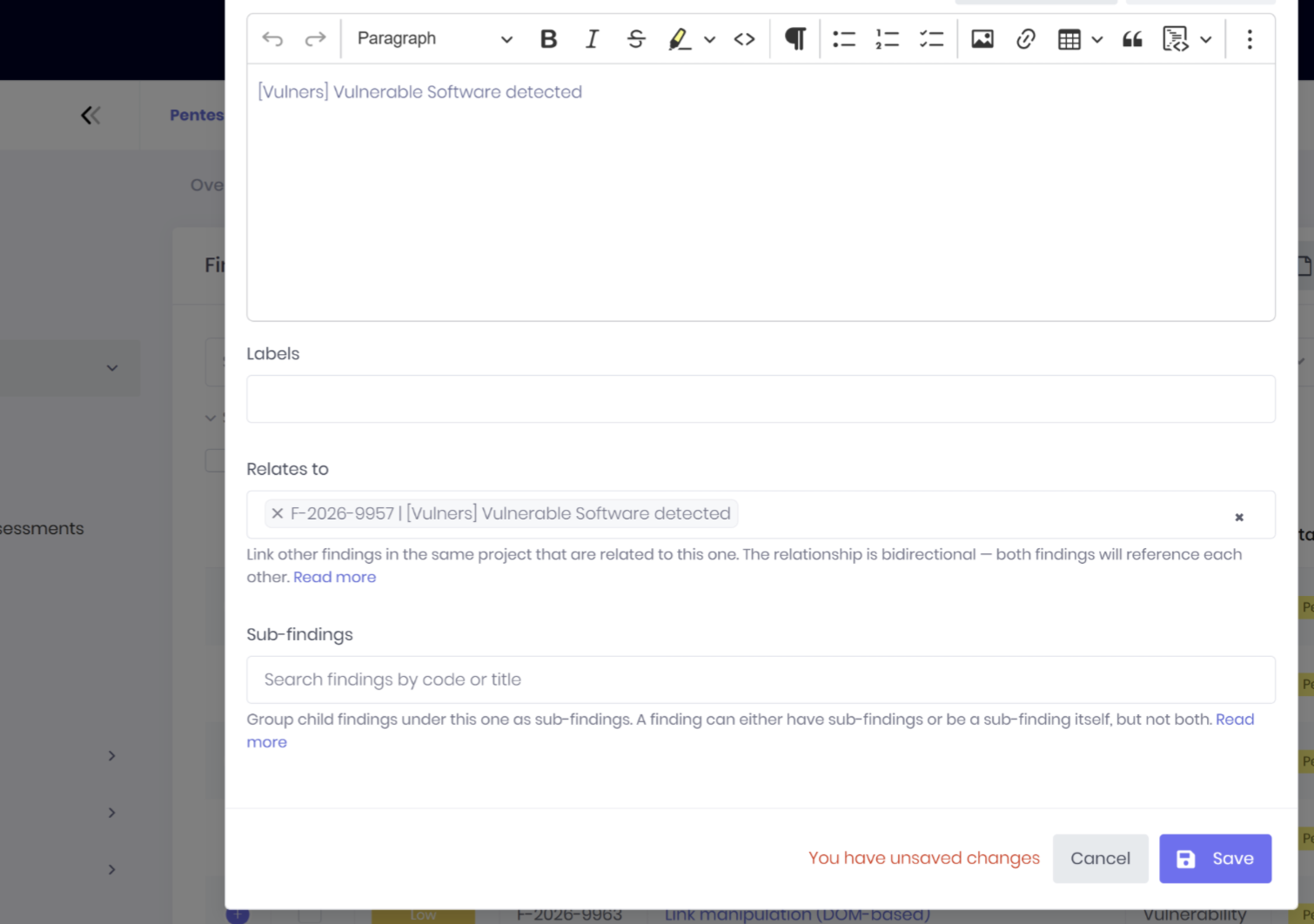The height and width of the screenshot is (924, 1314).
Task: Insert a block quote
Action: tap(1132, 39)
